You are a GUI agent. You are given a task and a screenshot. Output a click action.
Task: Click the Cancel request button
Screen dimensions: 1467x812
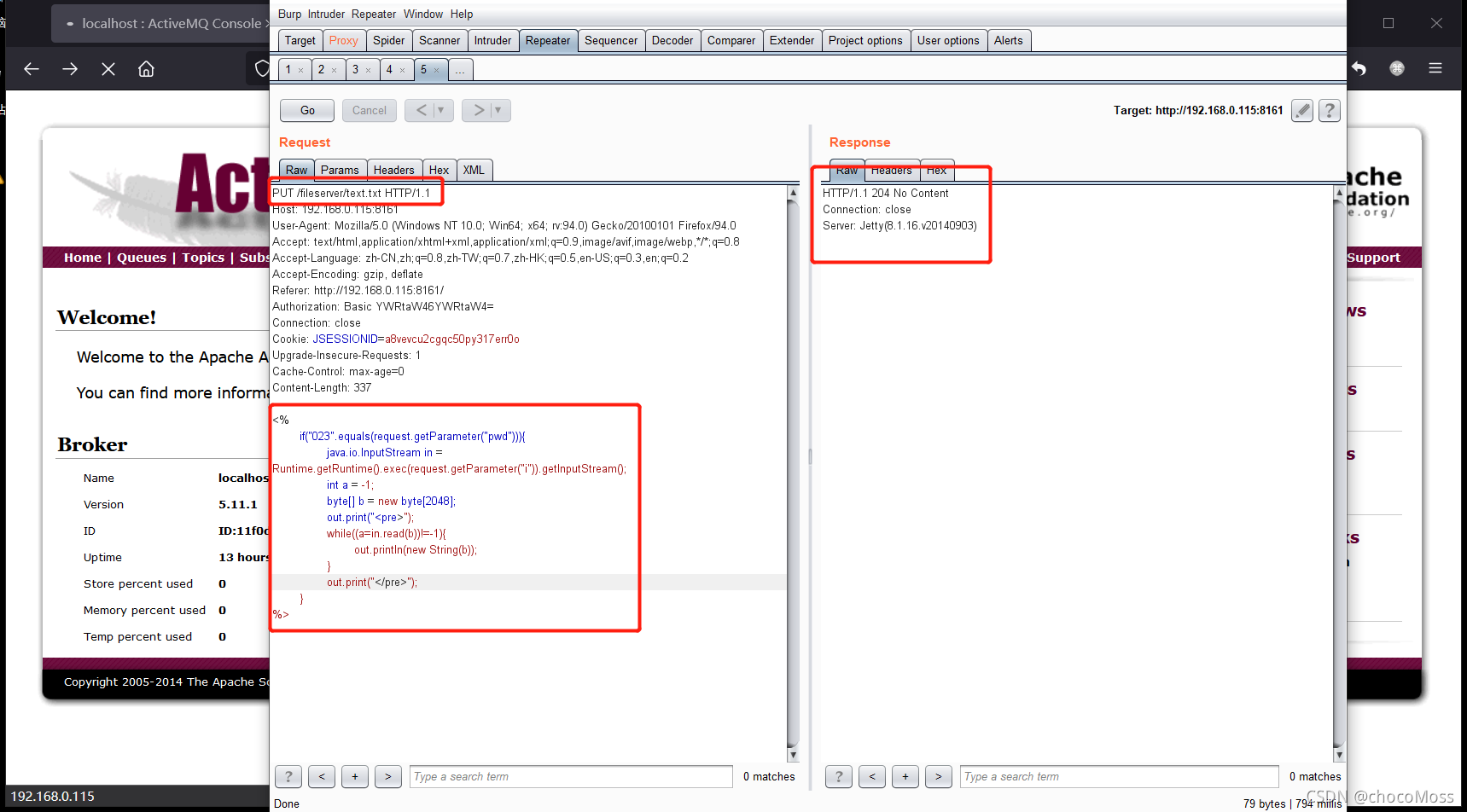(x=369, y=110)
